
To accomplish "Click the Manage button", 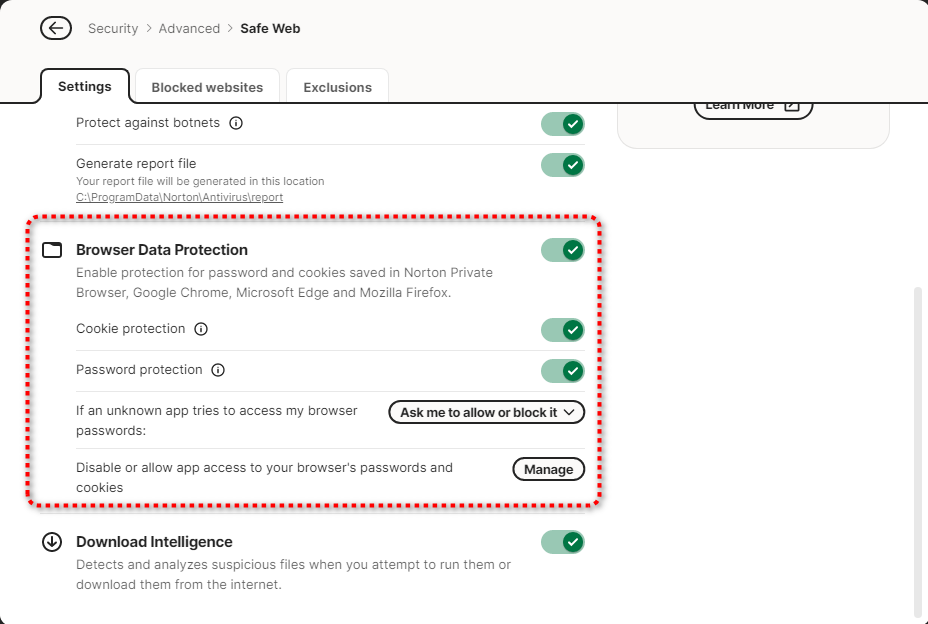I will 548,469.
